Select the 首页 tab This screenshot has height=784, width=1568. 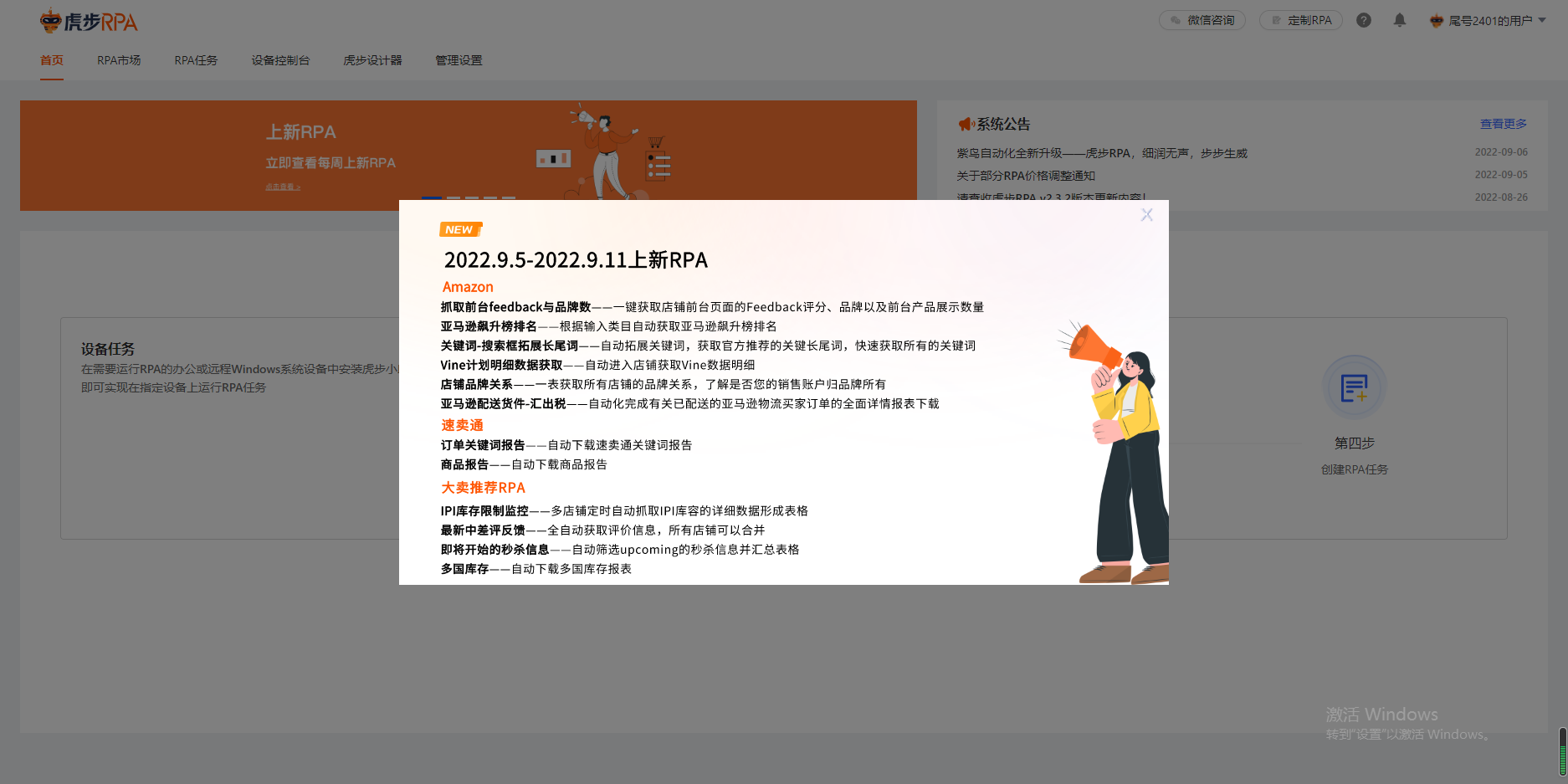(x=52, y=60)
